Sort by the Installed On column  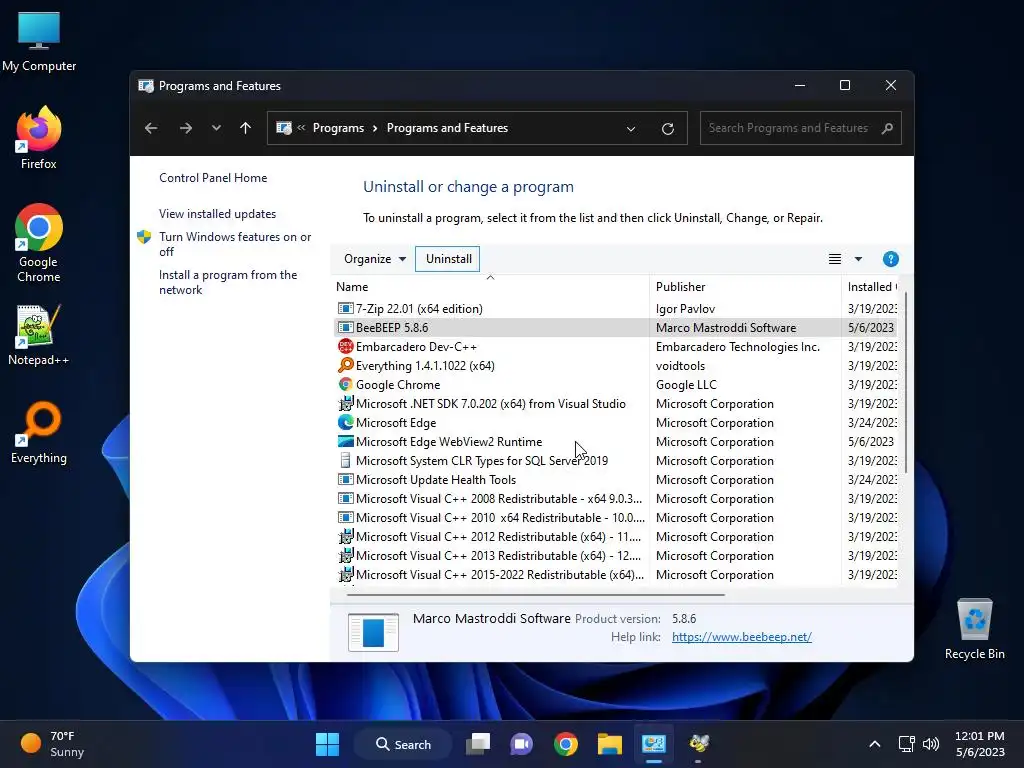click(x=870, y=287)
